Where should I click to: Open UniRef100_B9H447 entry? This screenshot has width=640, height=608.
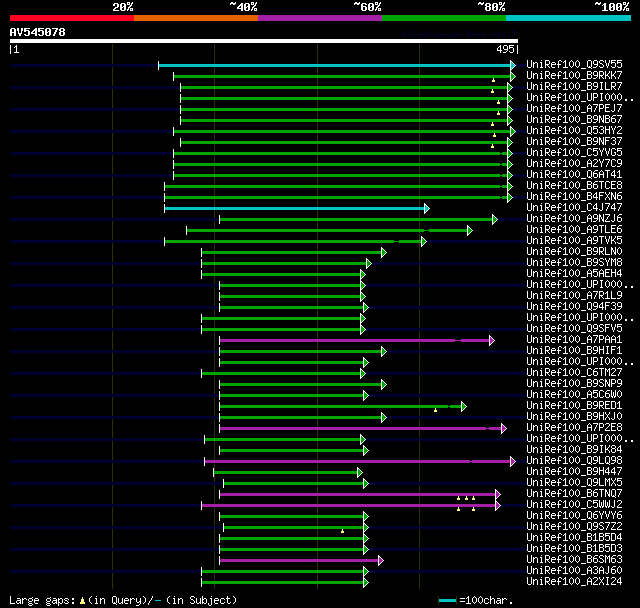[574, 472]
